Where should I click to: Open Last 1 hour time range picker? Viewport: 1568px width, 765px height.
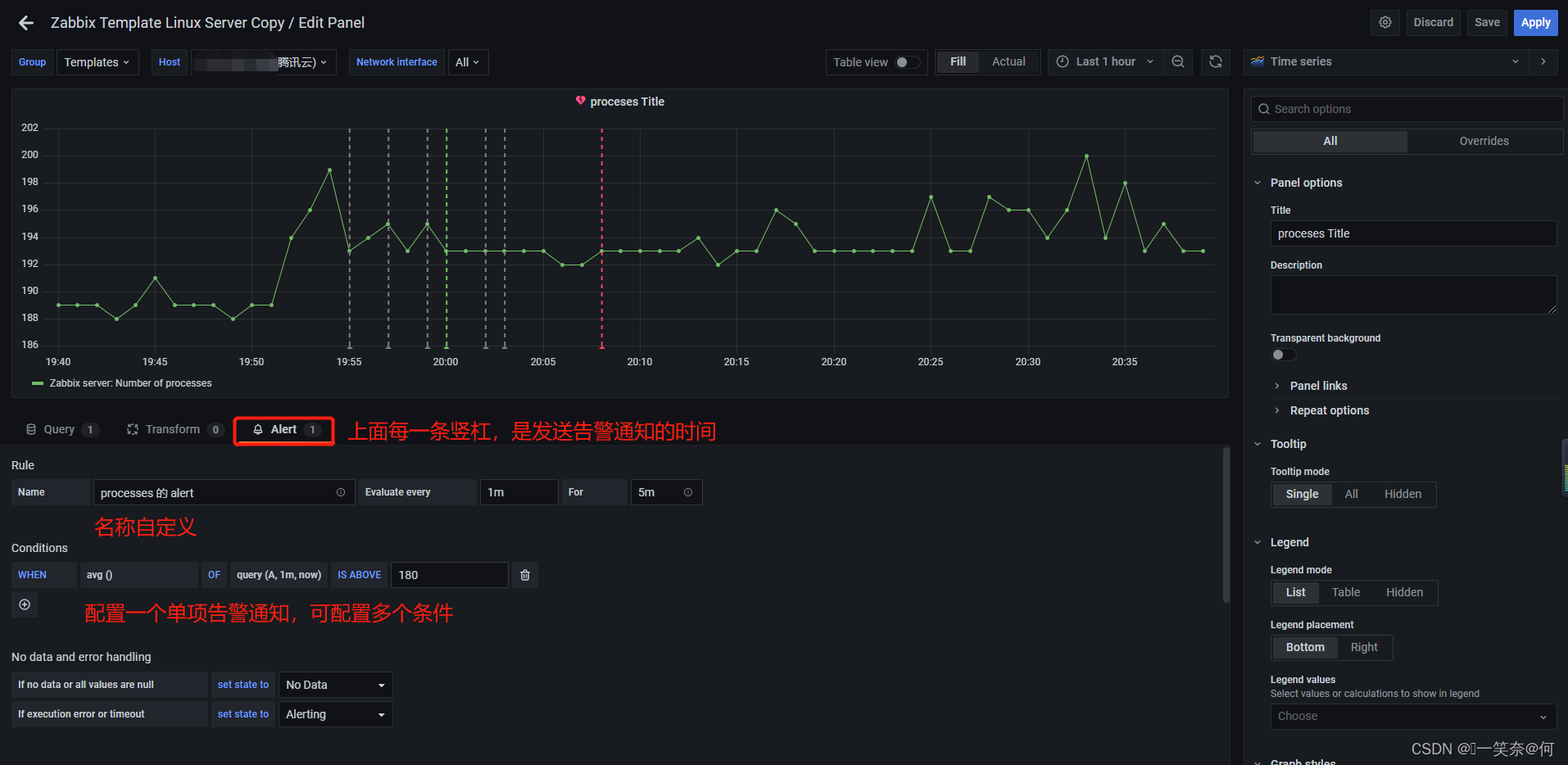tap(1105, 62)
